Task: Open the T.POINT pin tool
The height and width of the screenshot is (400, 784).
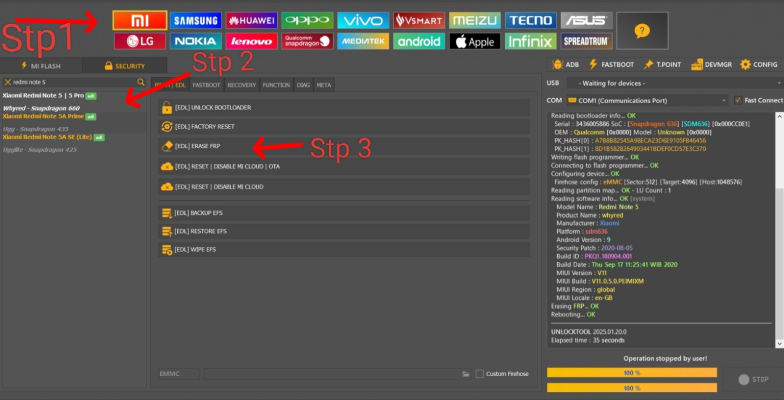Action: [x=662, y=64]
